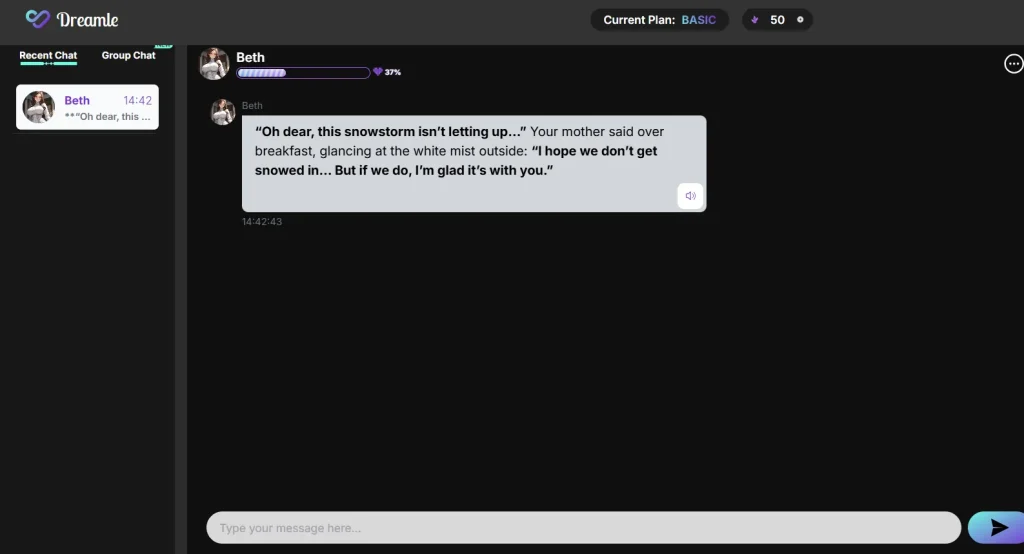Click the 14:42 time on Beth's card

138,101
